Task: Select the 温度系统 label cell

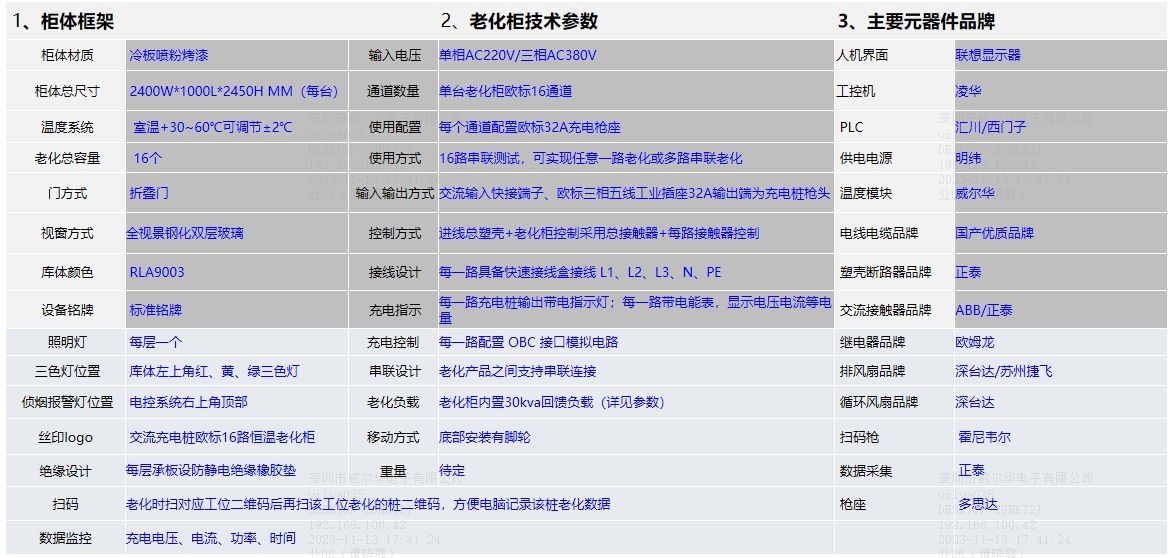Action: coord(67,127)
